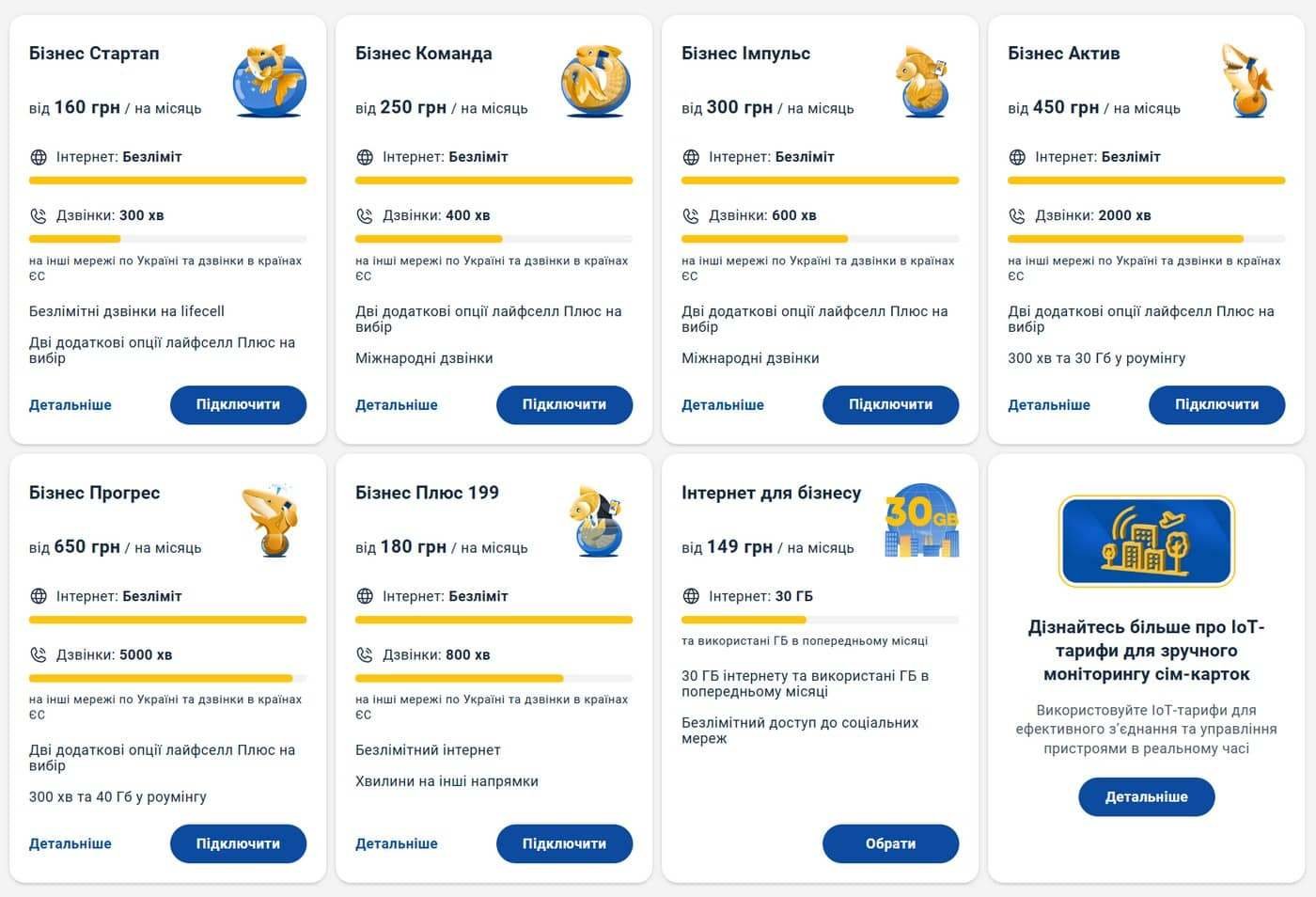Connect the Бізнес Стартап plan
Viewport: 1316px width, 897px height.
tap(238, 404)
